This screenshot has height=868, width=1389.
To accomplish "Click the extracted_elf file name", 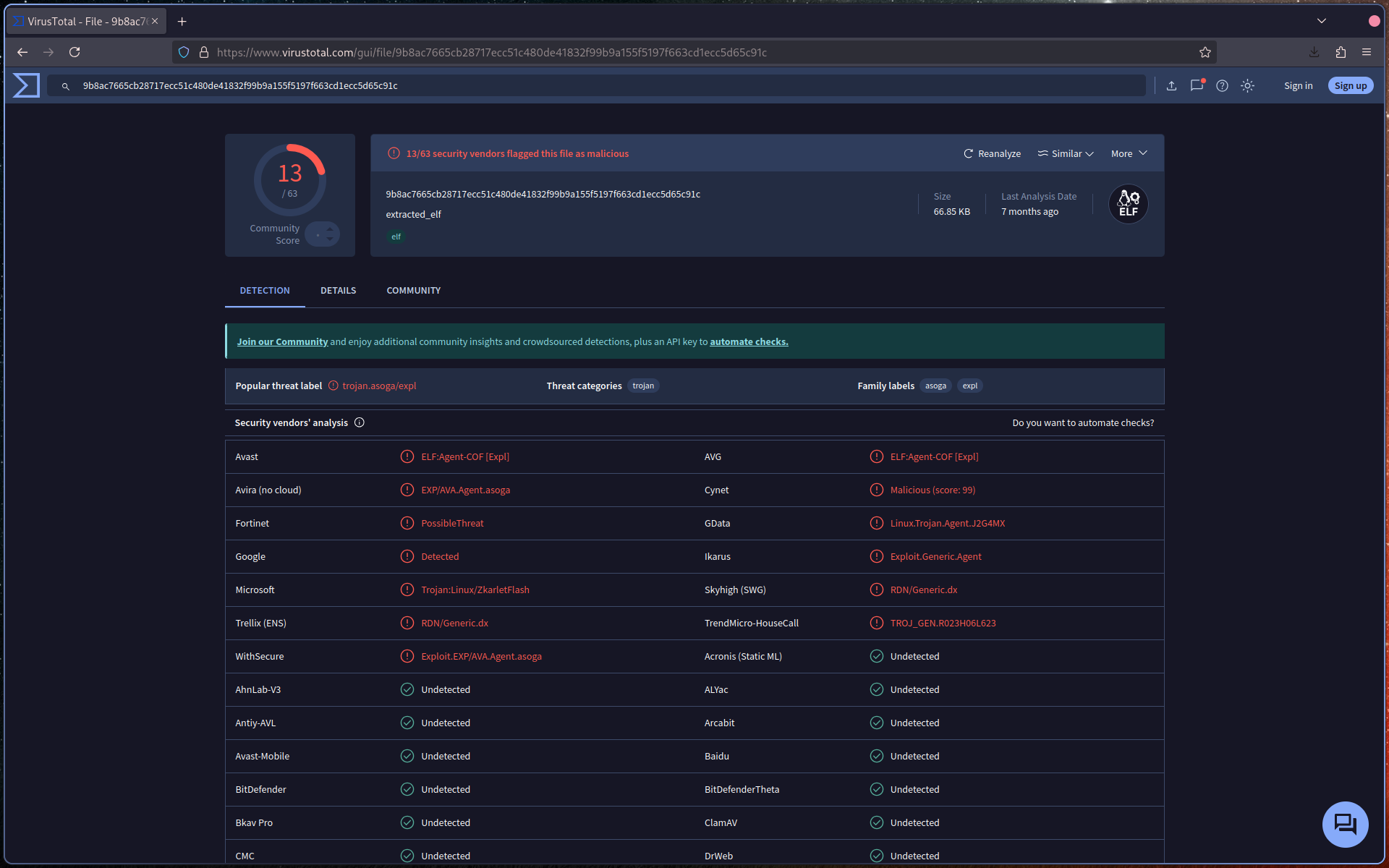I will tap(413, 214).
